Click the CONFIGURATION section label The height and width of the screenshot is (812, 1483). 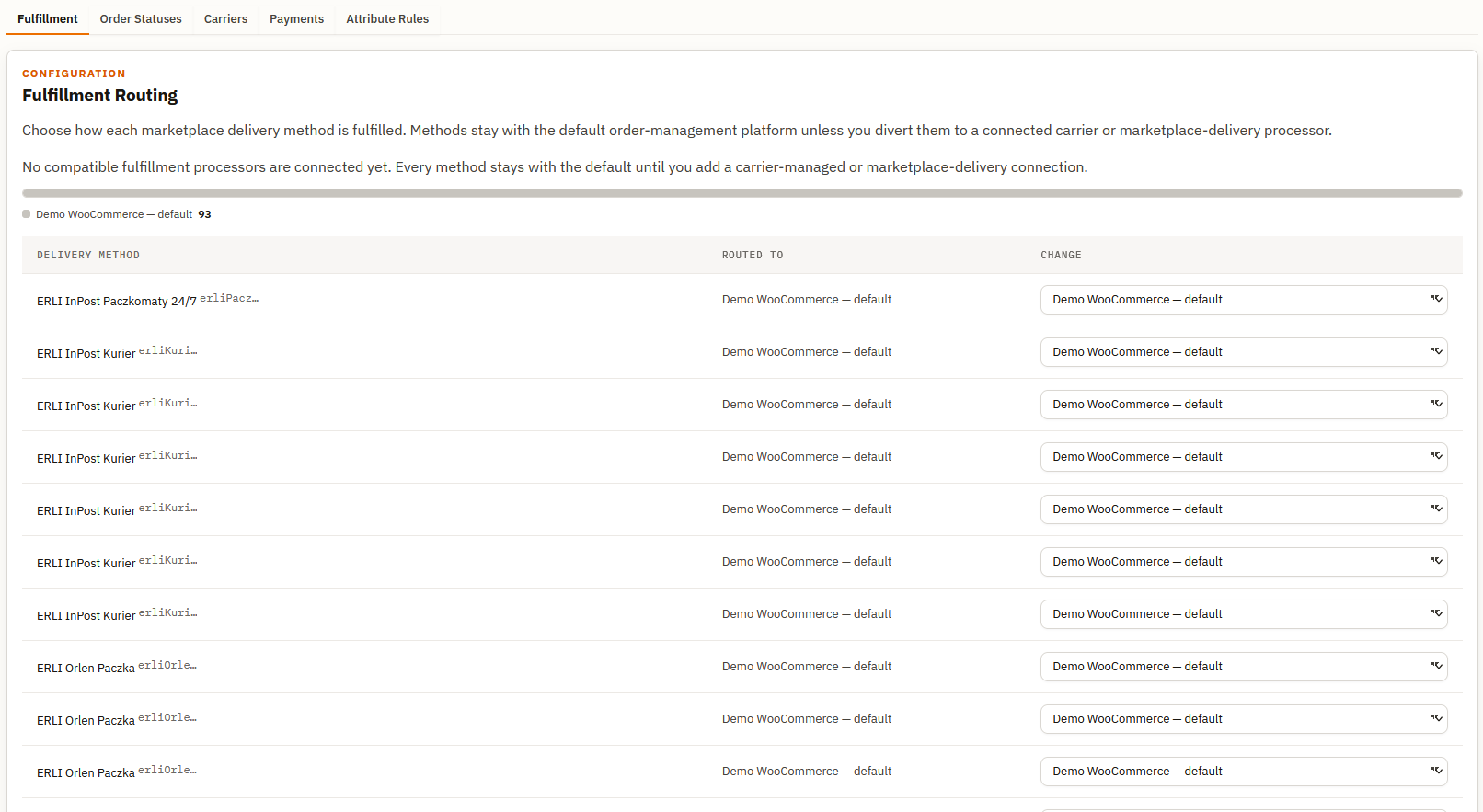coord(74,74)
